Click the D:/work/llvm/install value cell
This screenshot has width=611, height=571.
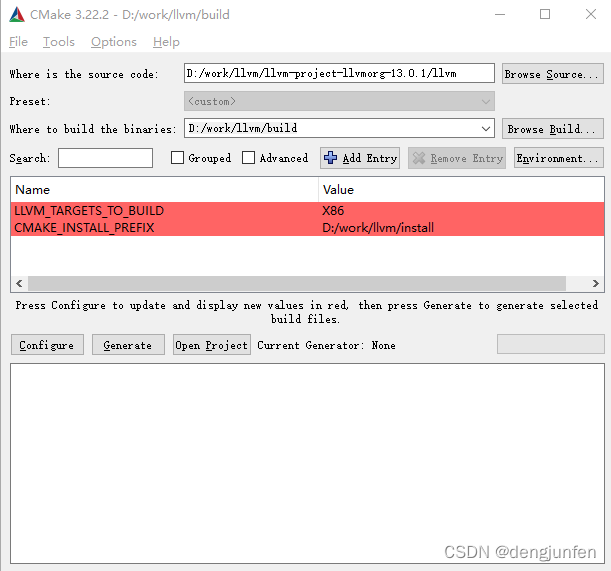click(378, 228)
